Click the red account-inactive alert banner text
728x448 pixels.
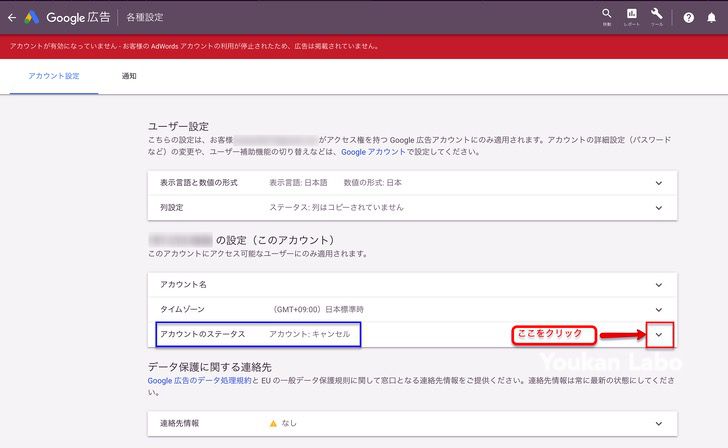point(195,46)
